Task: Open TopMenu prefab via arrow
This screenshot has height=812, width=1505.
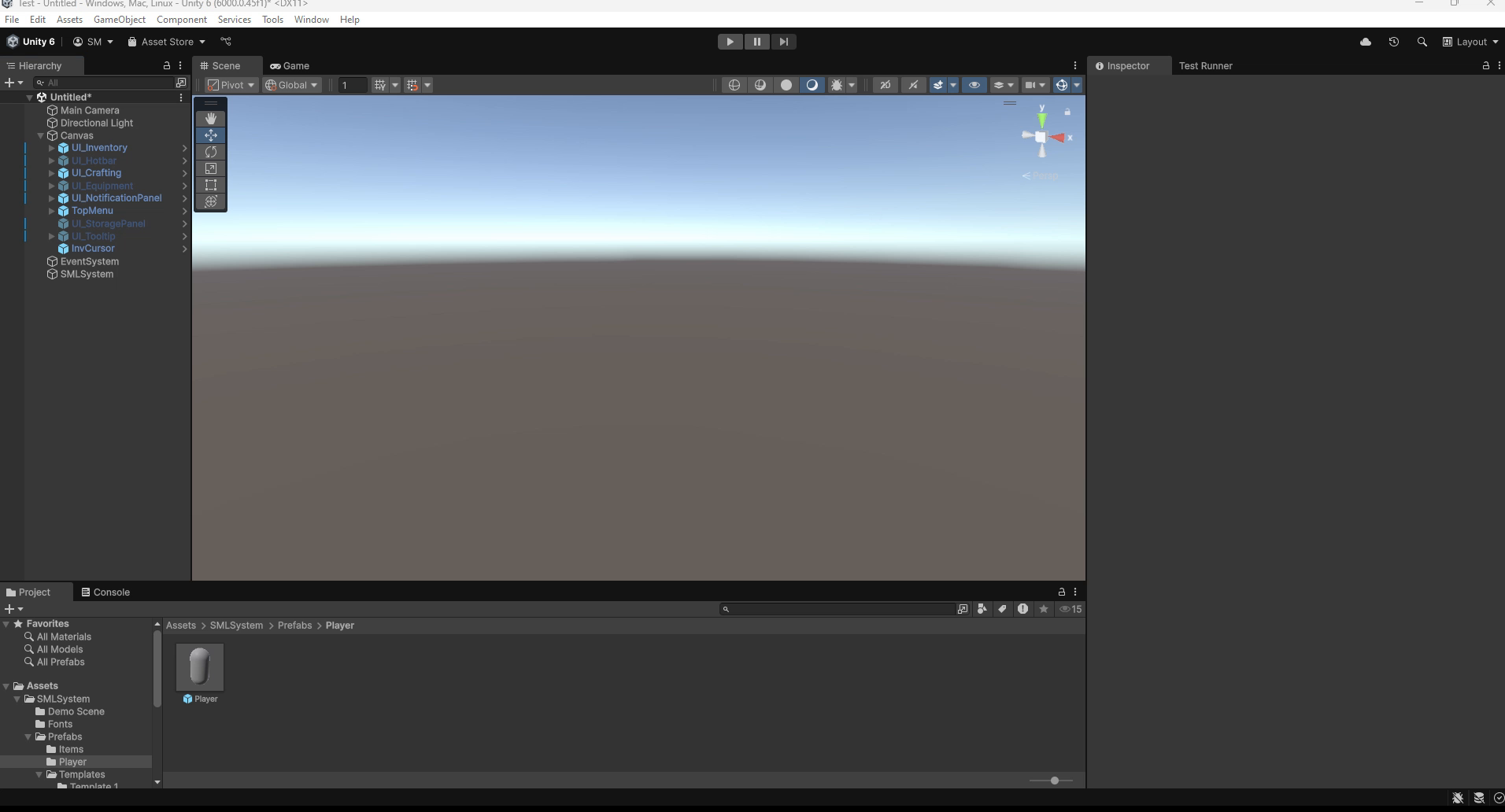Action: pyautogui.click(x=185, y=211)
